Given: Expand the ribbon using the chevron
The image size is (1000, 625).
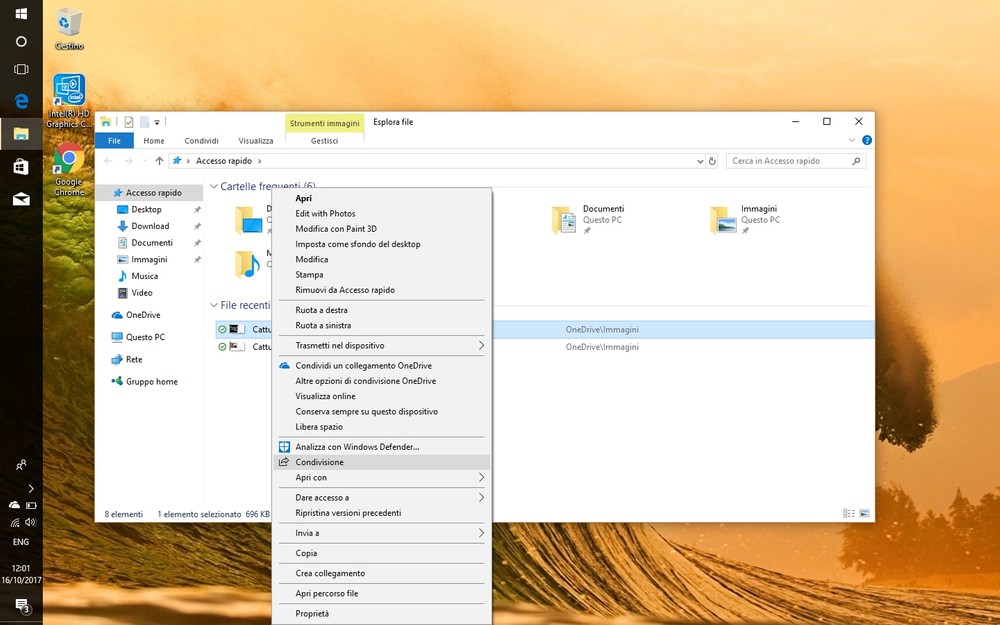Looking at the screenshot, I should (x=852, y=141).
